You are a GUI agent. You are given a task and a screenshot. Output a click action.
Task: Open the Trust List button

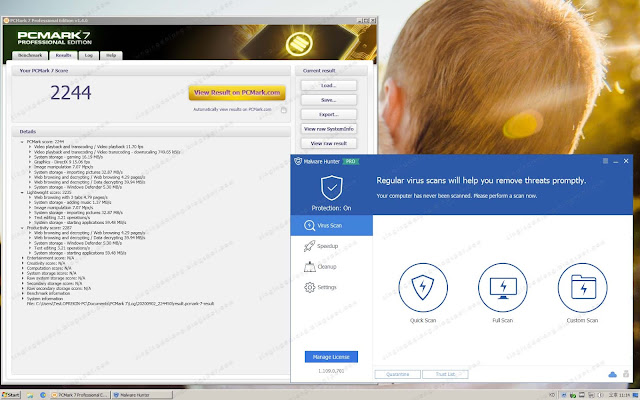445,374
